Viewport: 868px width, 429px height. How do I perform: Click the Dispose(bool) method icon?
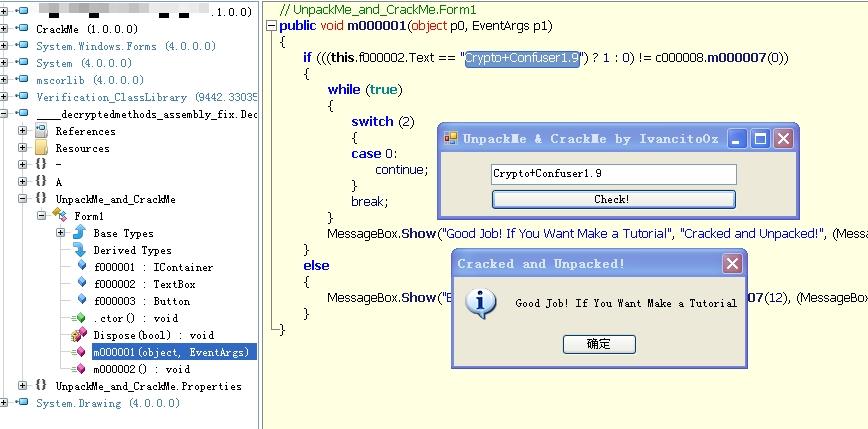79,335
